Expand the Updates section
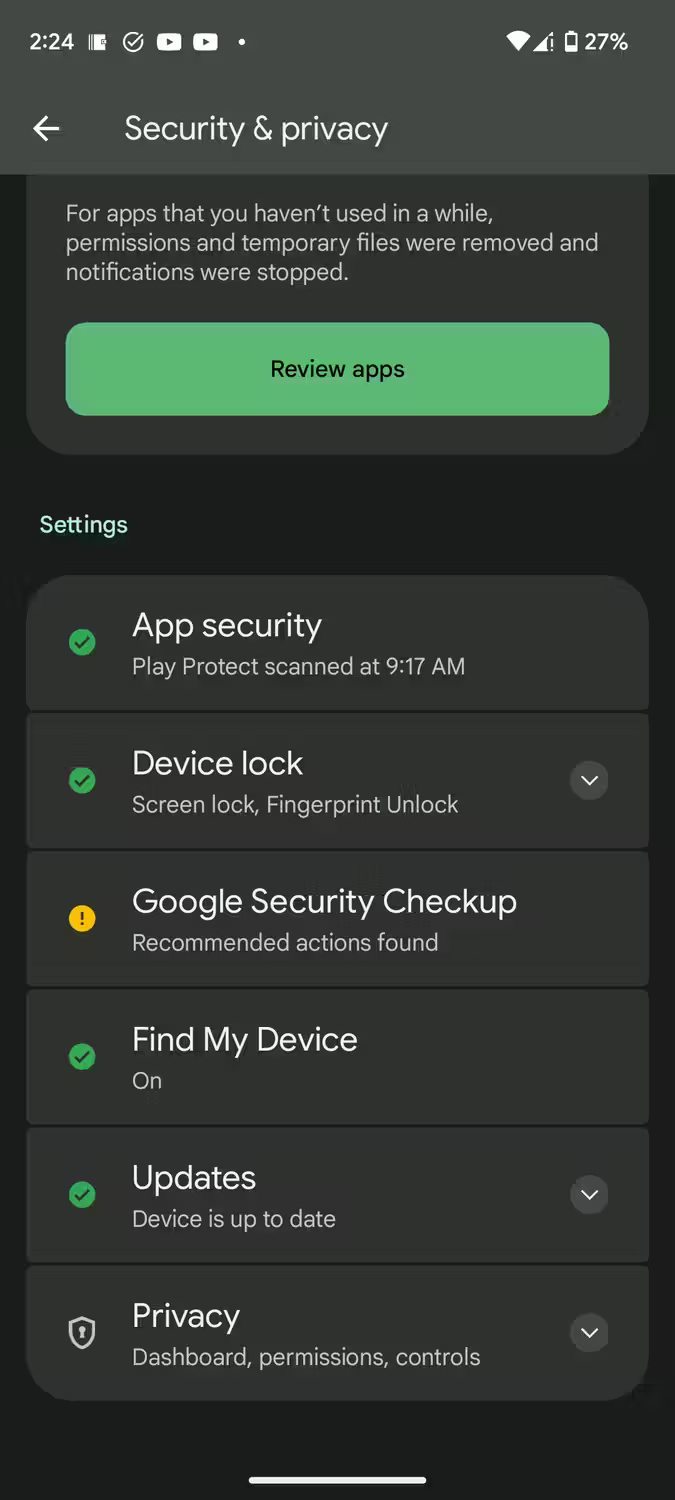The image size is (675, 1500). [589, 1194]
